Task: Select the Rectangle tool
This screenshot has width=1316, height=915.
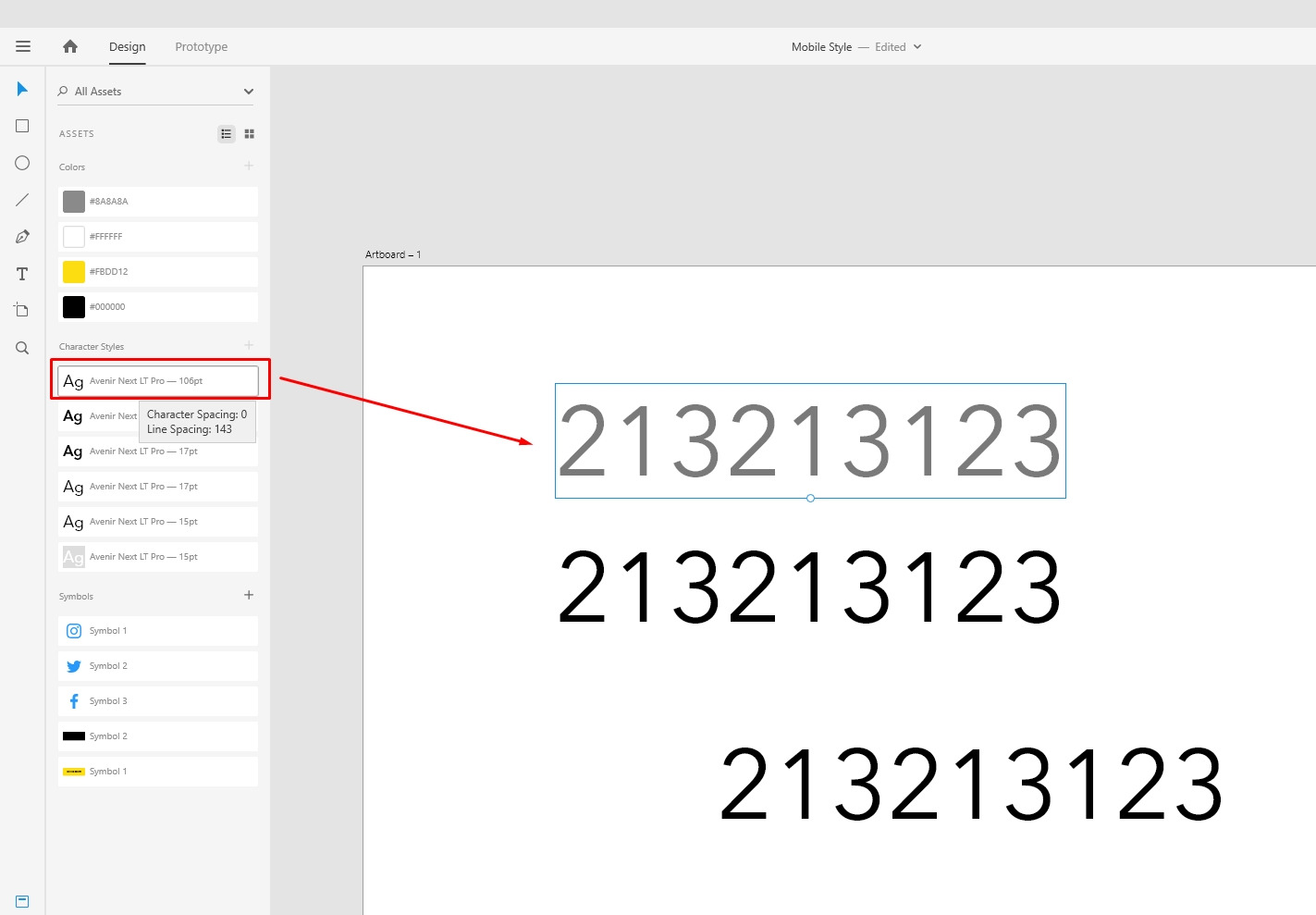Action: pyautogui.click(x=22, y=126)
